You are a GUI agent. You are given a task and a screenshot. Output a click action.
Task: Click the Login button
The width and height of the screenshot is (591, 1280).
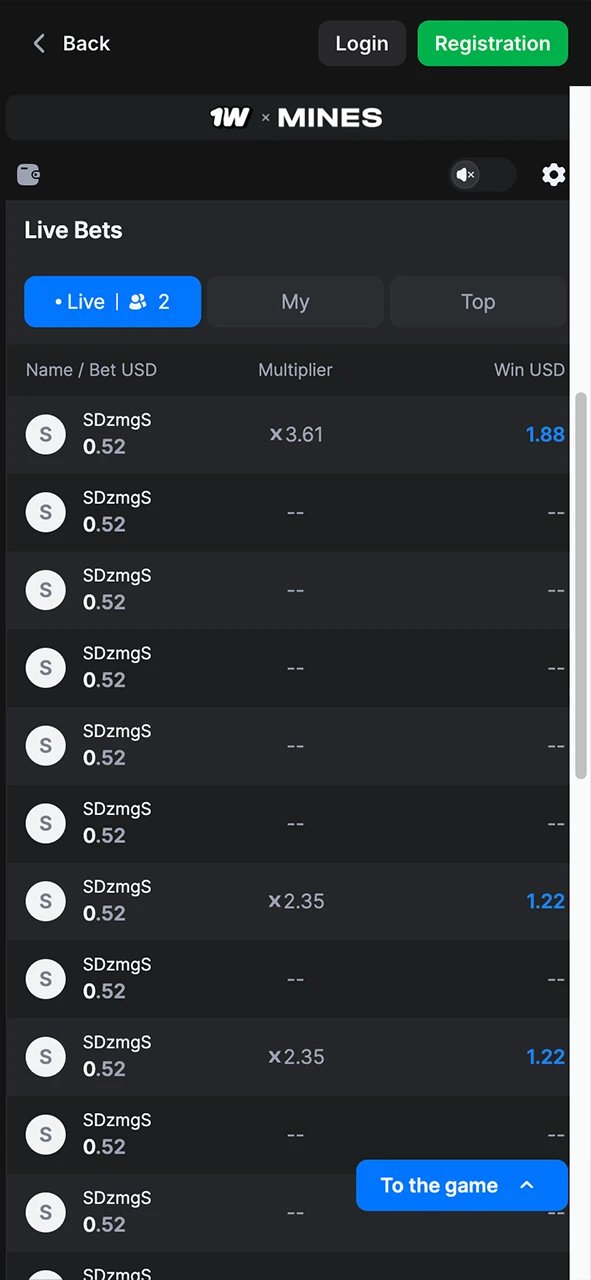click(362, 43)
